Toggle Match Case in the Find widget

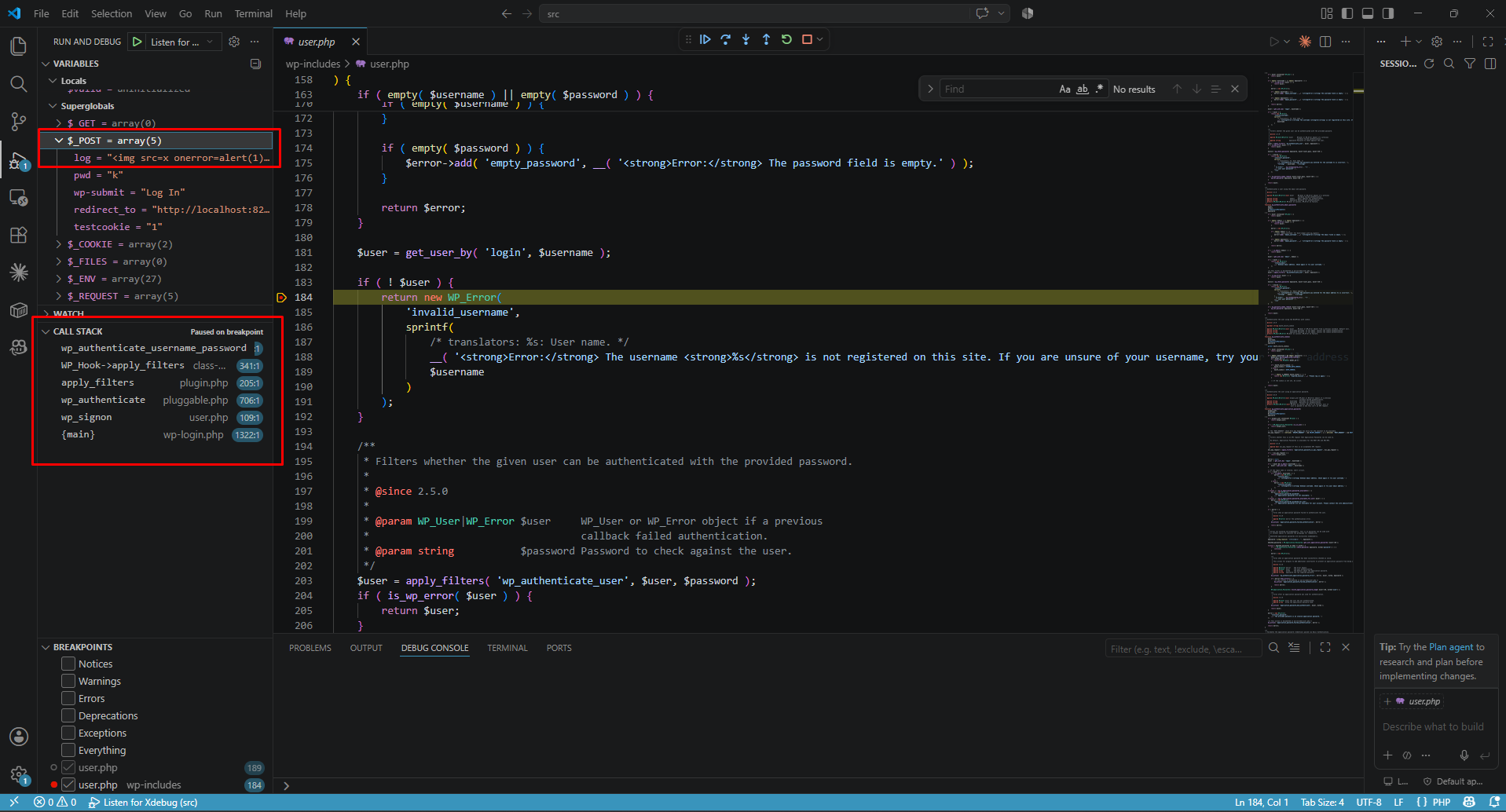(x=1064, y=89)
